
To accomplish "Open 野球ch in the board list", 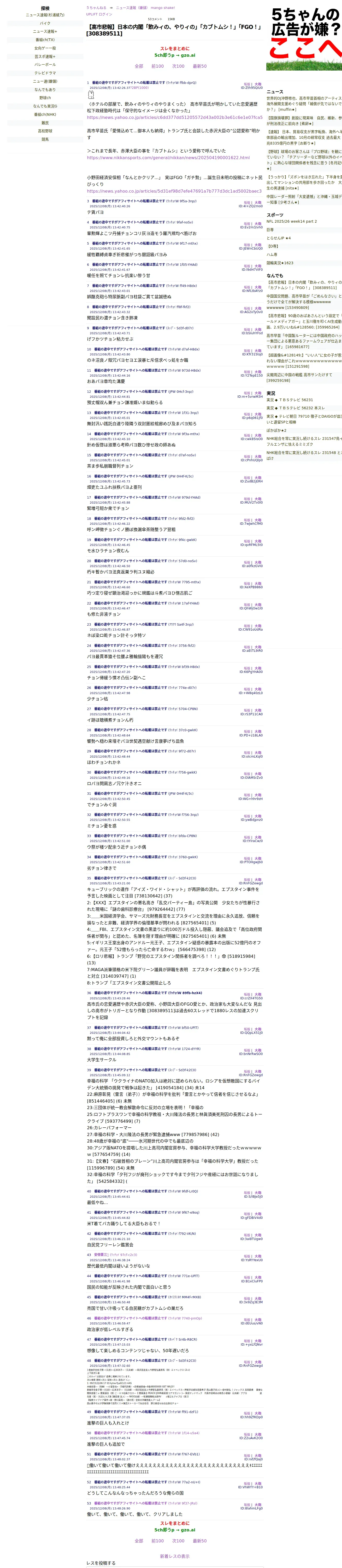I will tap(45, 97).
